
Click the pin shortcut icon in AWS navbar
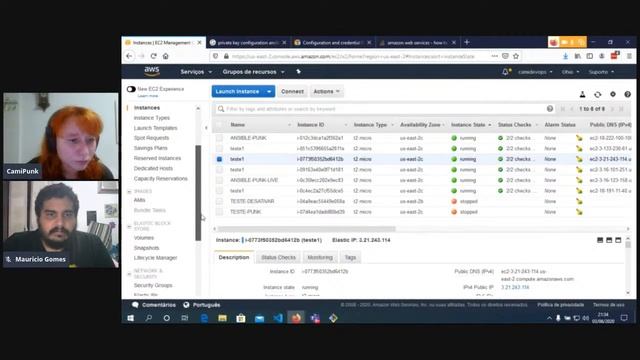pos(298,72)
